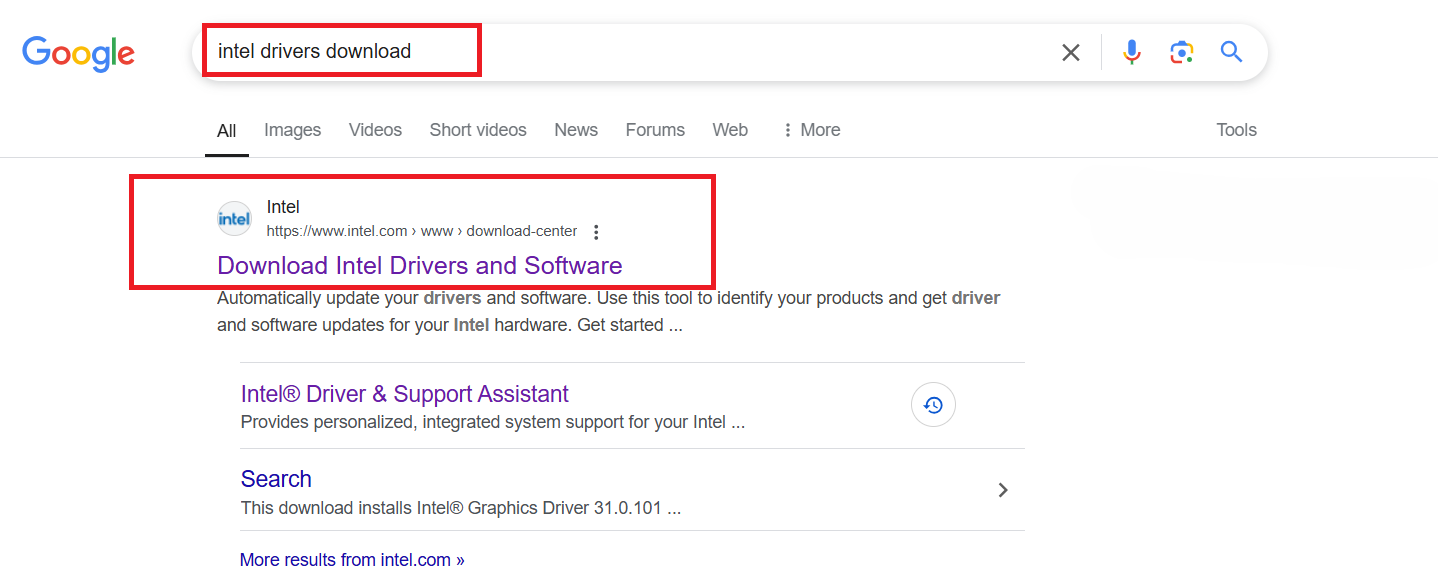Screen dimensions: 1438x583
Task: Open Intel® Driver & Support Assistant link
Action: 404,394
